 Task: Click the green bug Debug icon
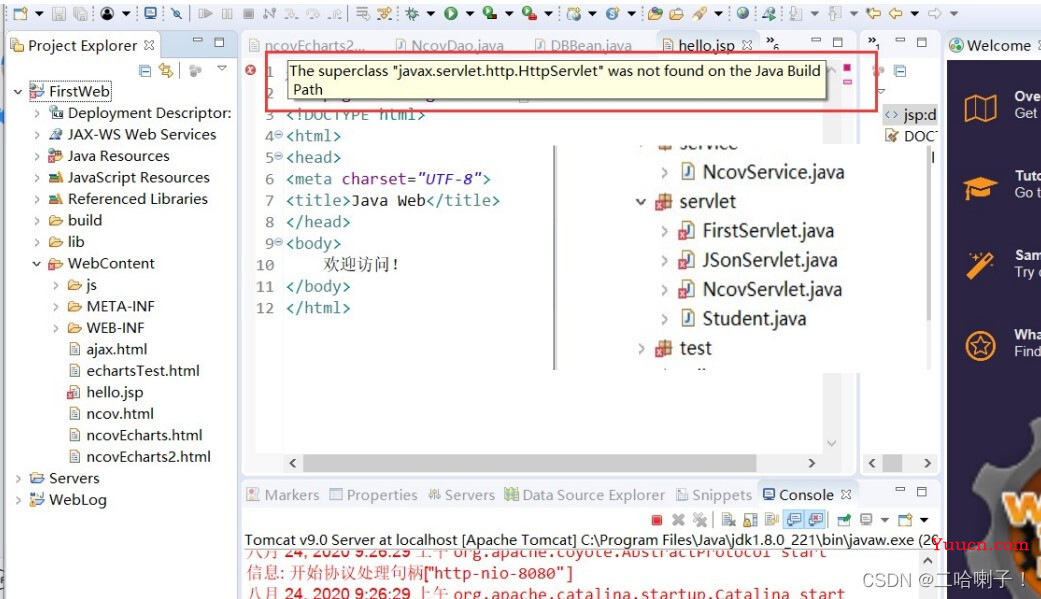(412, 13)
